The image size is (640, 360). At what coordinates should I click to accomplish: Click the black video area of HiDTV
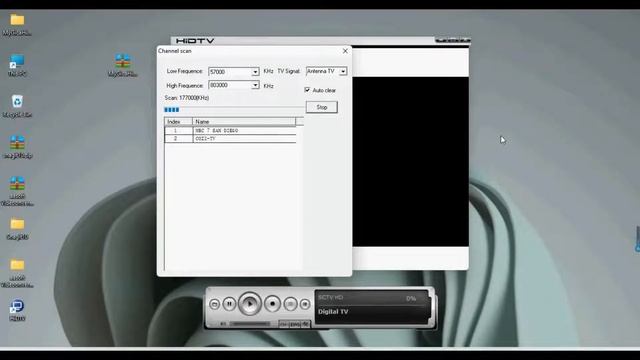point(411,162)
